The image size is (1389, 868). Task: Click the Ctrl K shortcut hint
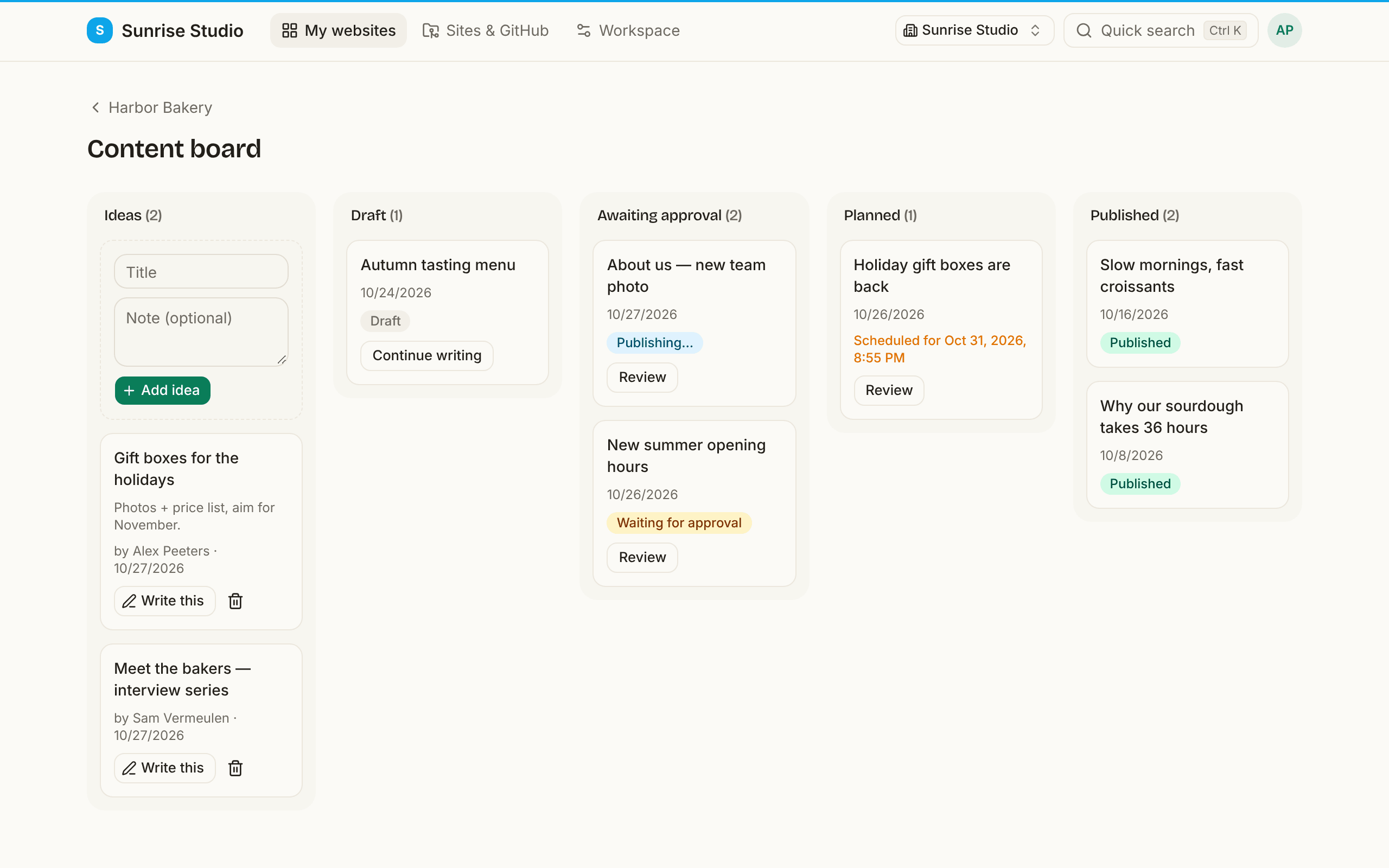(1225, 30)
